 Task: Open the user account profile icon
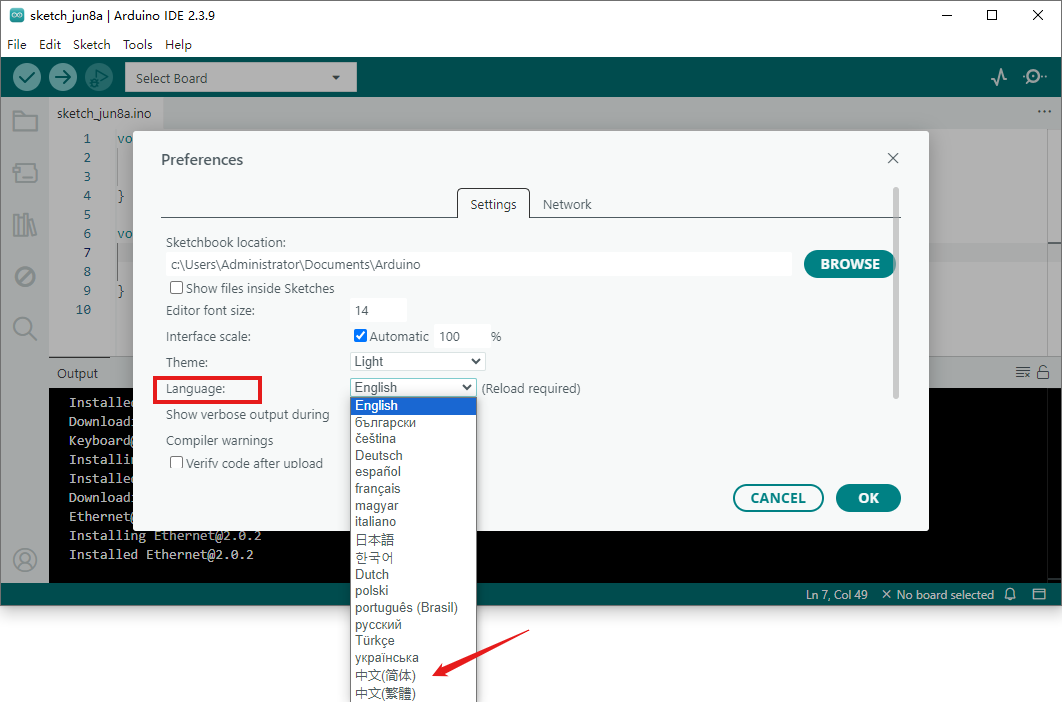pos(25,560)
